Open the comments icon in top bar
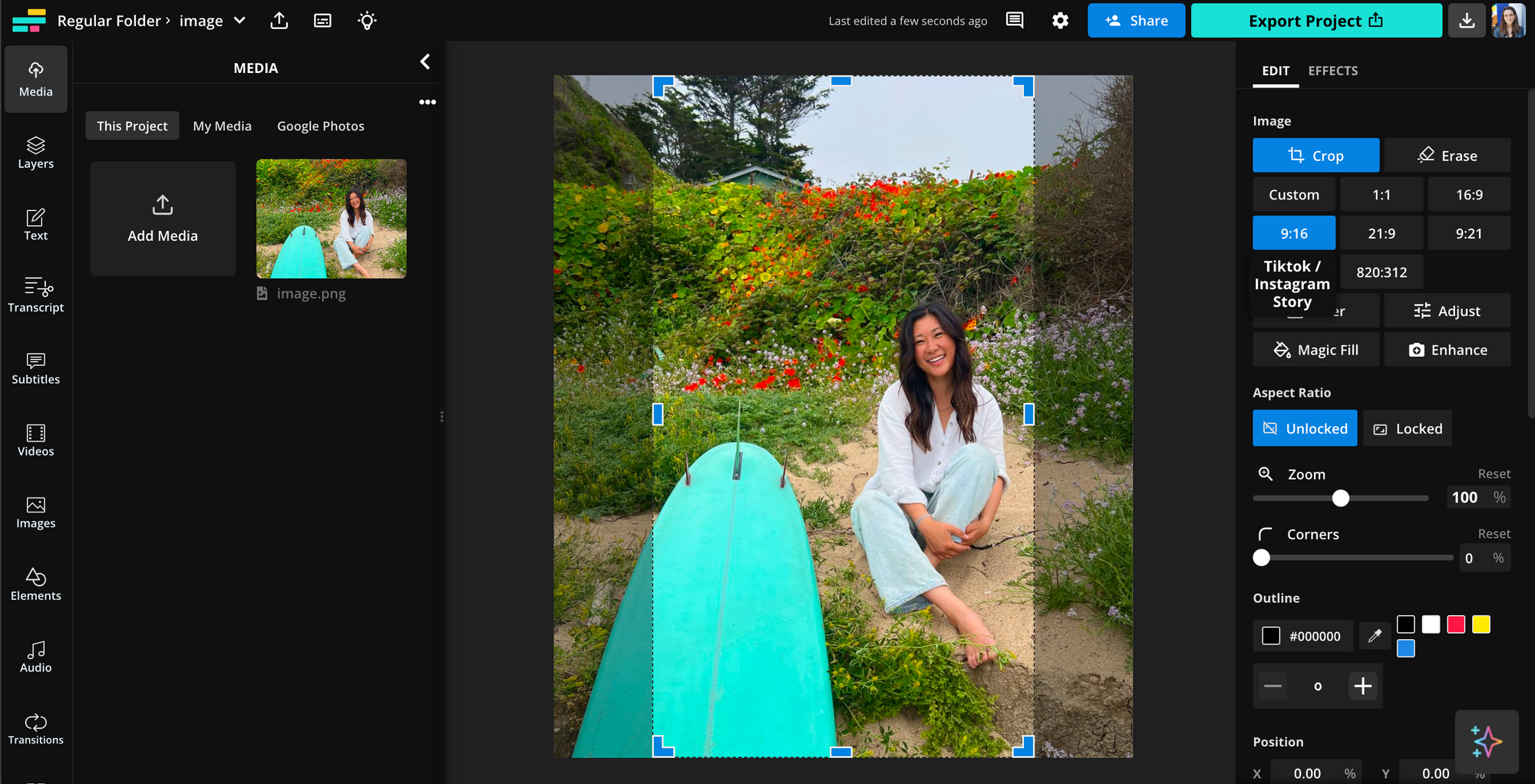 click(1015, 21)
